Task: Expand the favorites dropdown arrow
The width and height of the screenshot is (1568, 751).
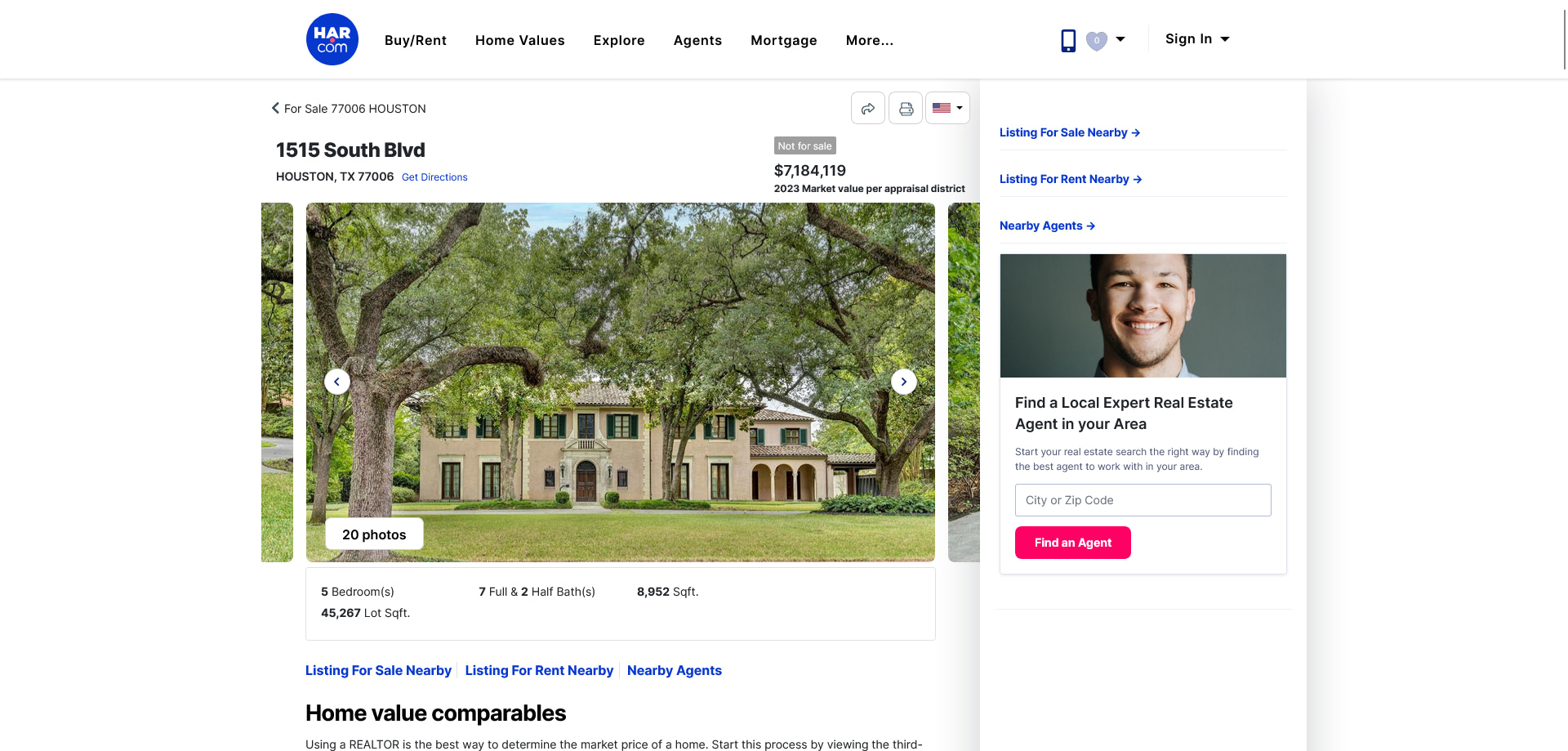Action: tap(1120, 39)
